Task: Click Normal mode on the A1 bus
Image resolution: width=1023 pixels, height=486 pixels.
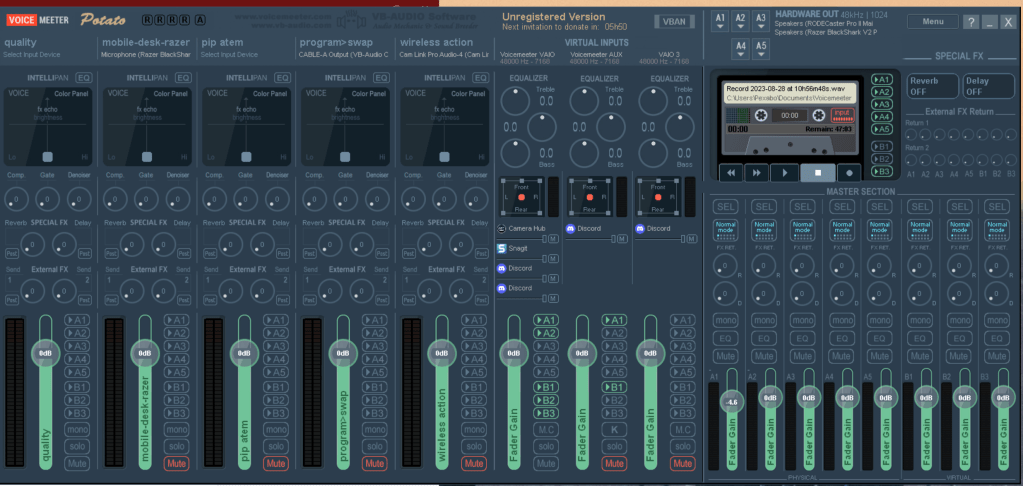Action: tap(725, 230)
